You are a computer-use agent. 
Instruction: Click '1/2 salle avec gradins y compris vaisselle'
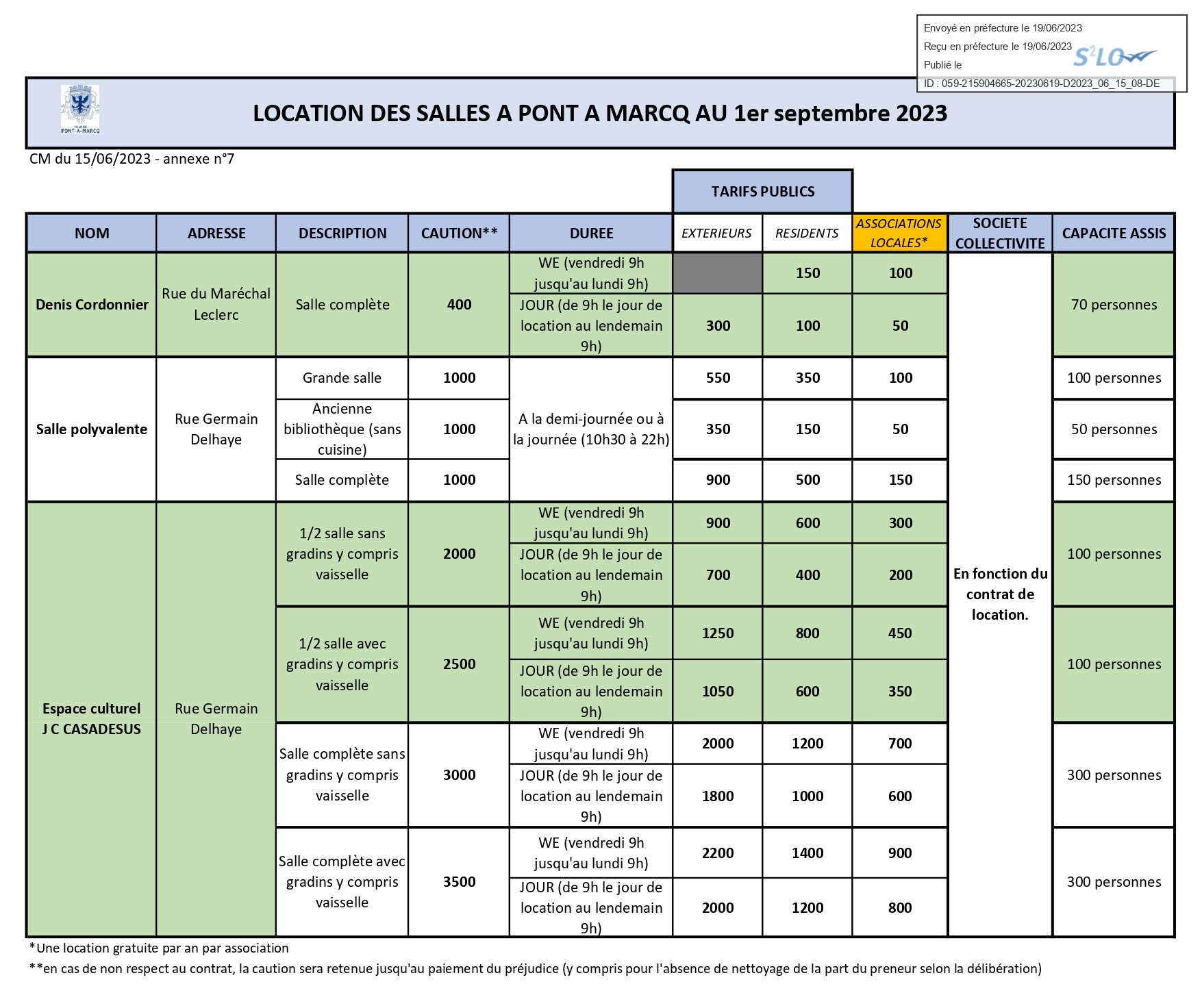[342, 664]
